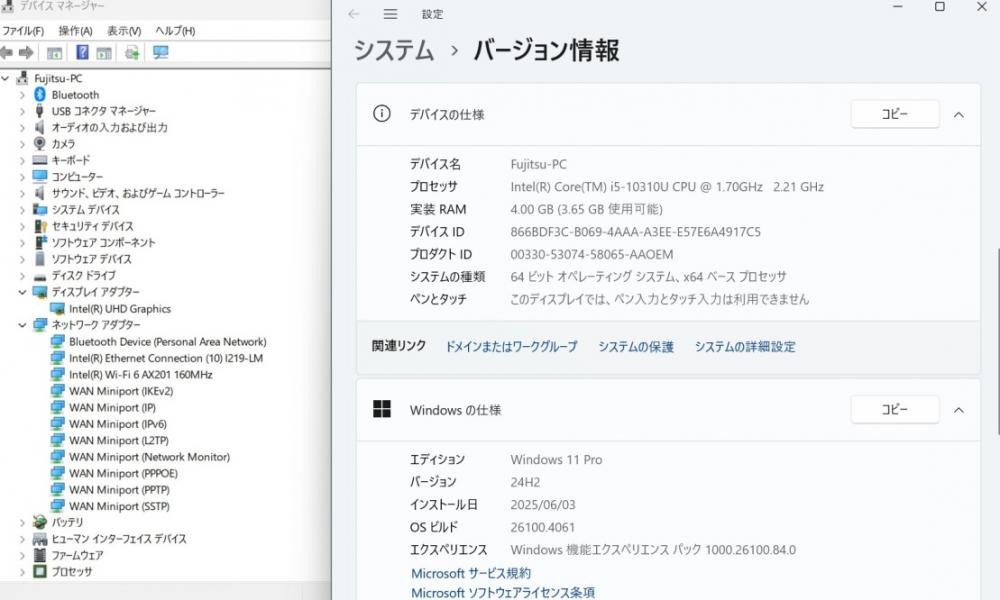The height and width of the screenshot is (600, 1000).
Task: Select the ファームウェア category icon
Action: (x=40, y=555)
